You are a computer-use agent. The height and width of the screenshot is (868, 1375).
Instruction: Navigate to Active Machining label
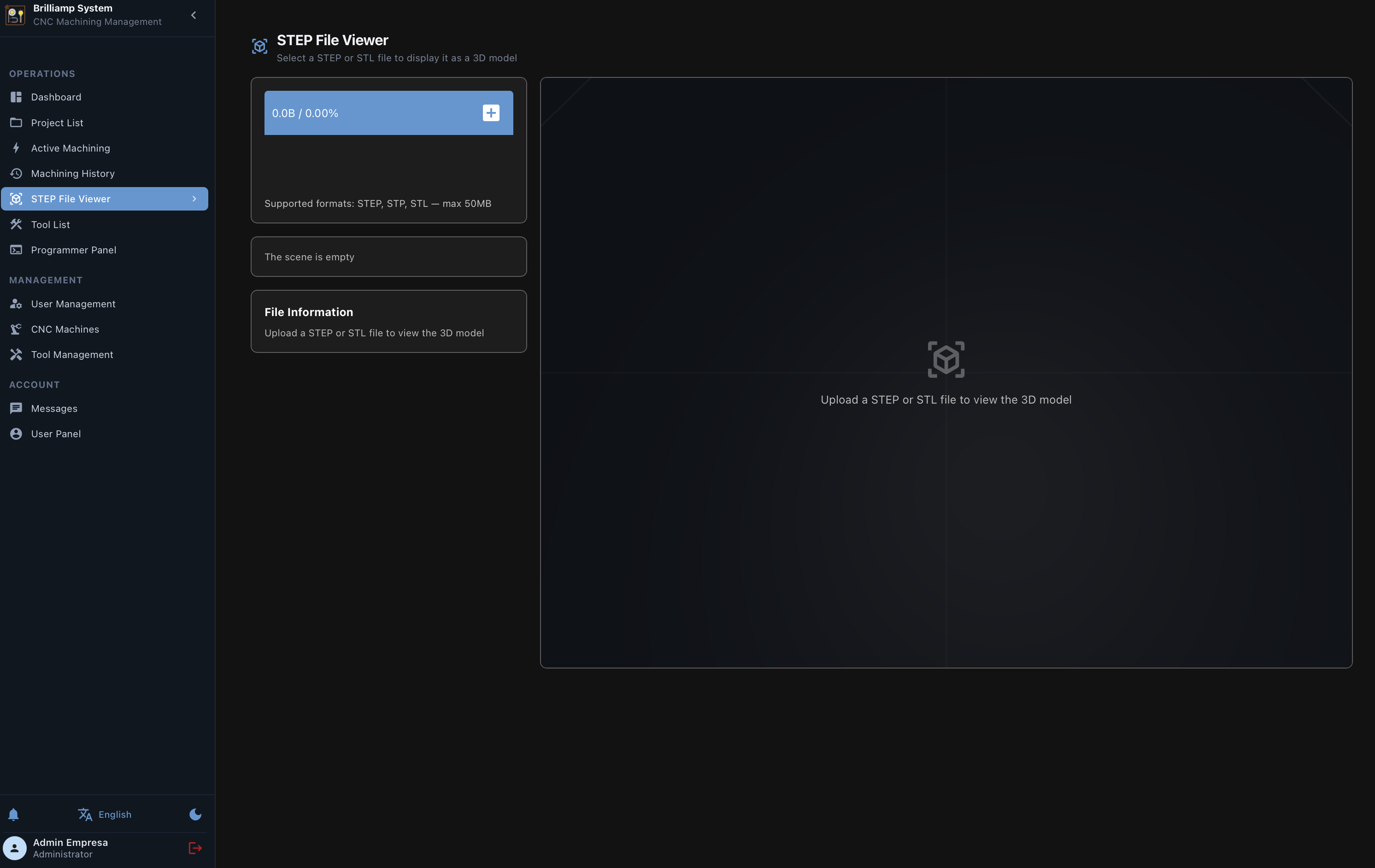(70, 148)
